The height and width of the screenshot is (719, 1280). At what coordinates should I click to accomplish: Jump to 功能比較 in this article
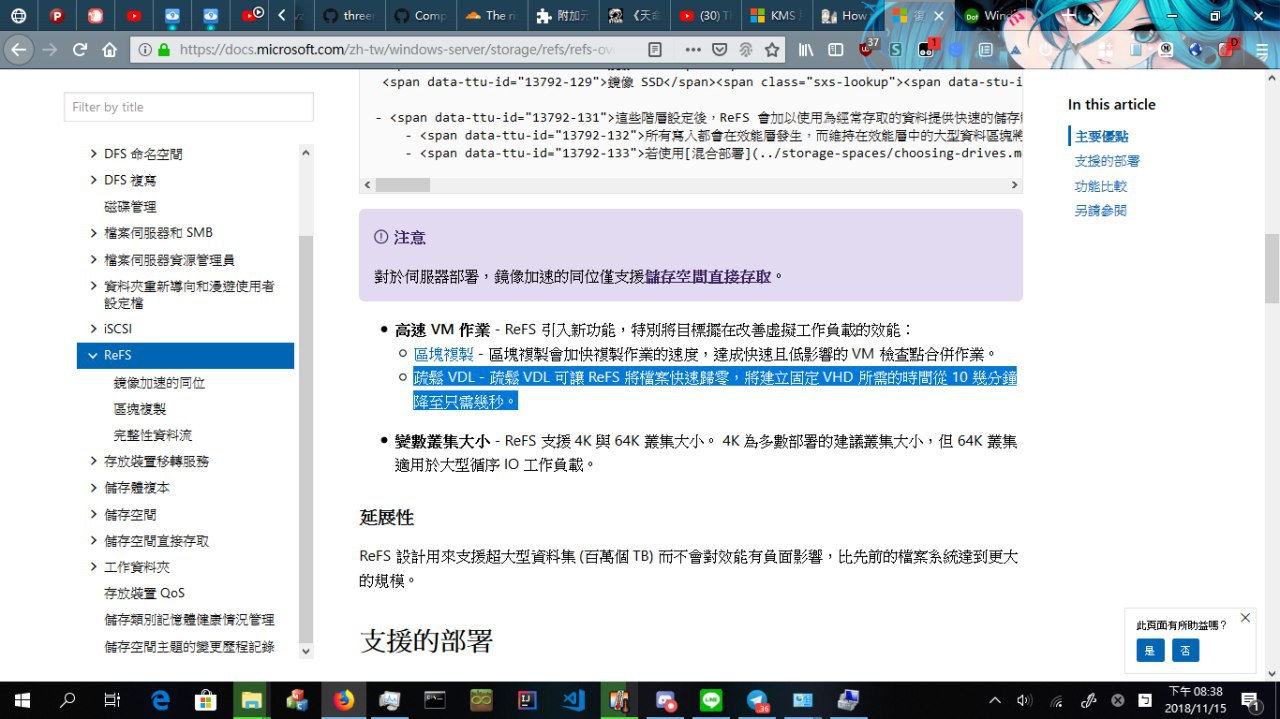pyautogui.click(x=1101, y=186)
